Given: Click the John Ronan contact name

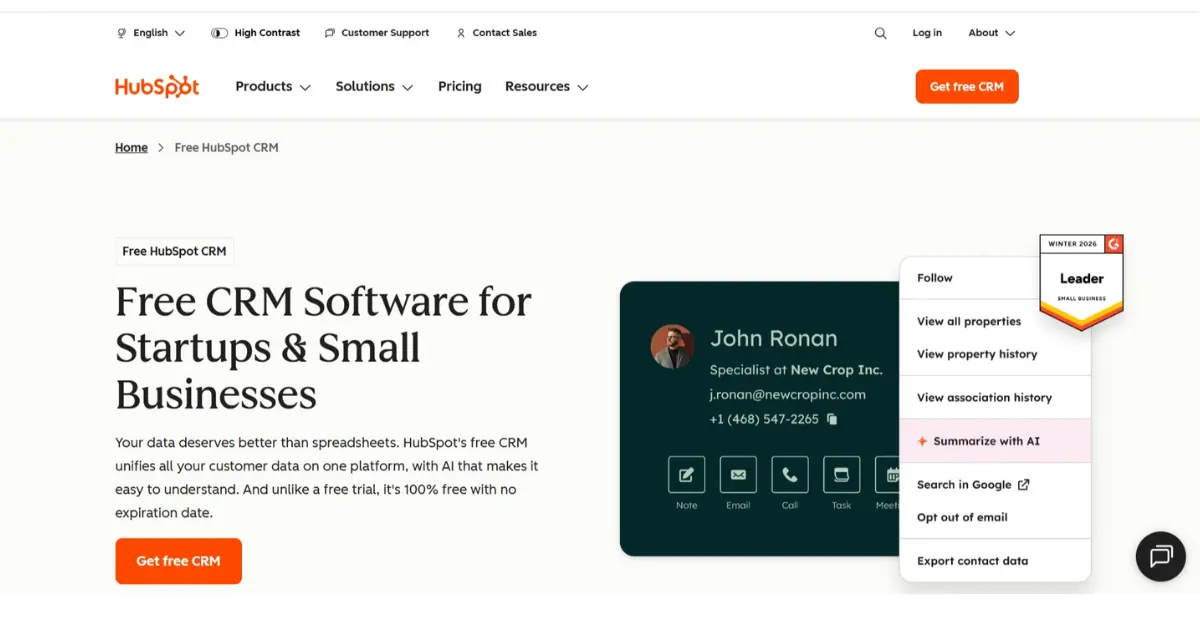Looking at the screenshot, I should pyautogui.click(x=774, y=339).
